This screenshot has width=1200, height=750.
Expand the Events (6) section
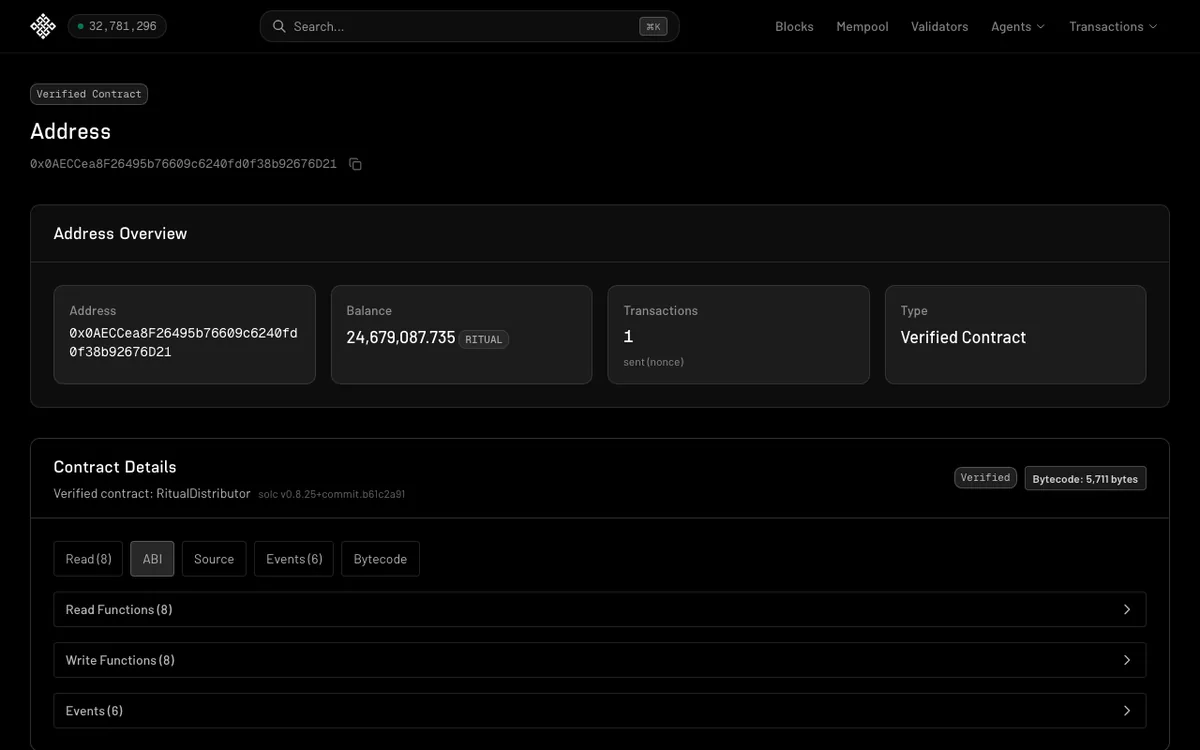pyautogui.click(x=599, y=711)
